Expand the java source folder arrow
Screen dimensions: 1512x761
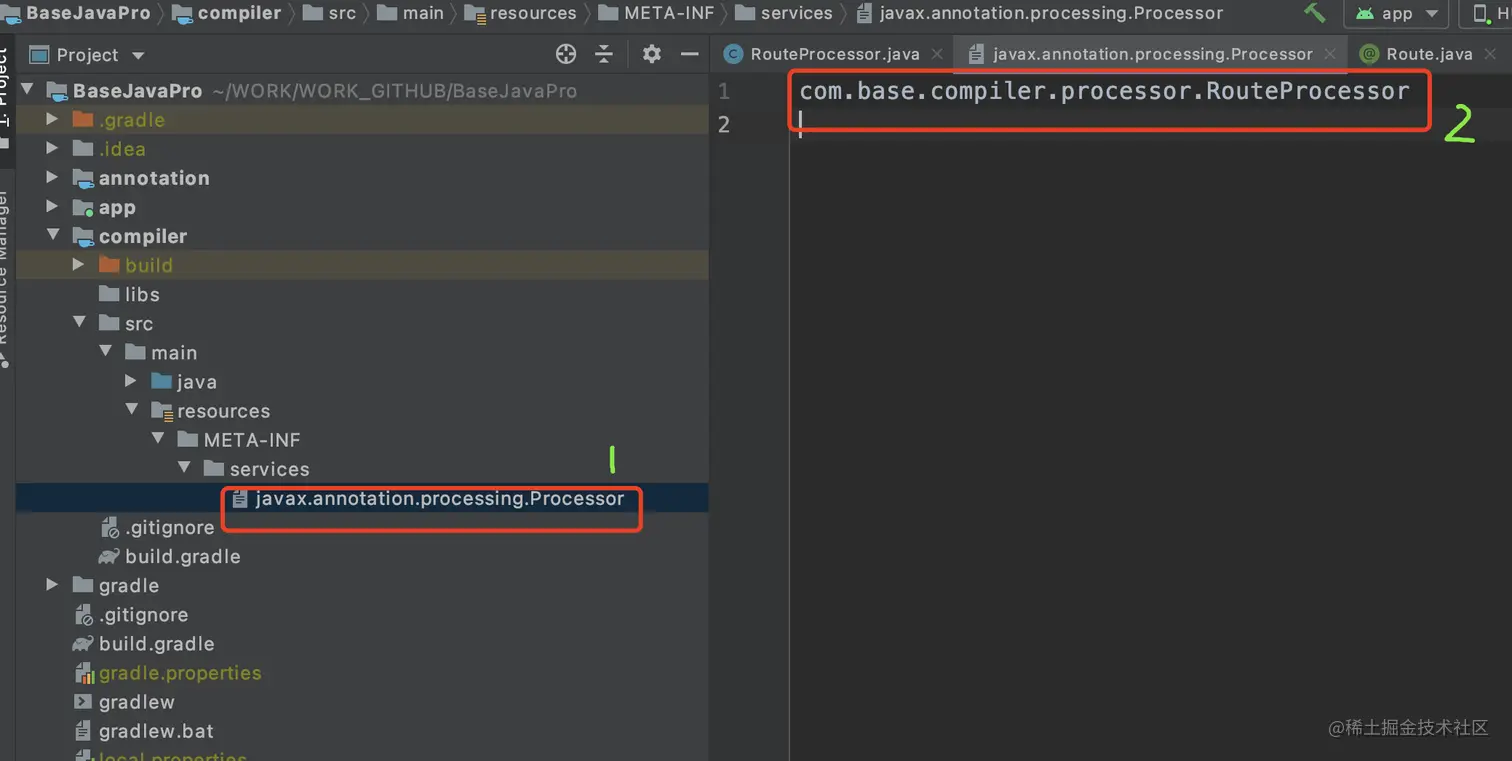pos(131,381)
